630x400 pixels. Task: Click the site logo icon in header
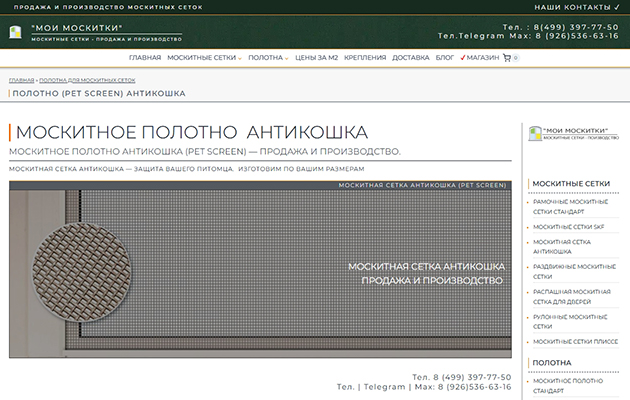click(x=16, y=32)
